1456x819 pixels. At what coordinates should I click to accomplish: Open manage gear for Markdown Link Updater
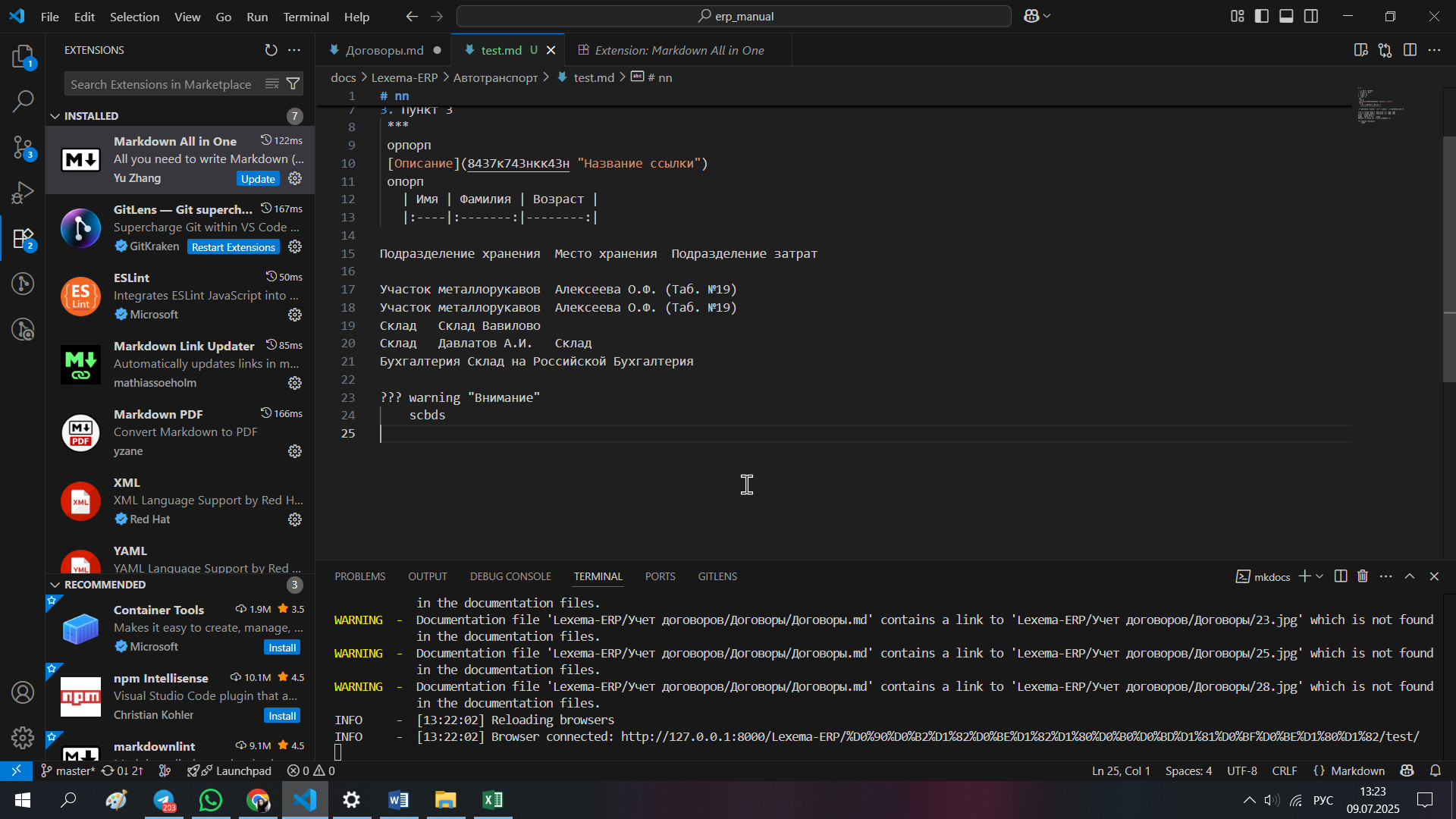tap(295, 383)
